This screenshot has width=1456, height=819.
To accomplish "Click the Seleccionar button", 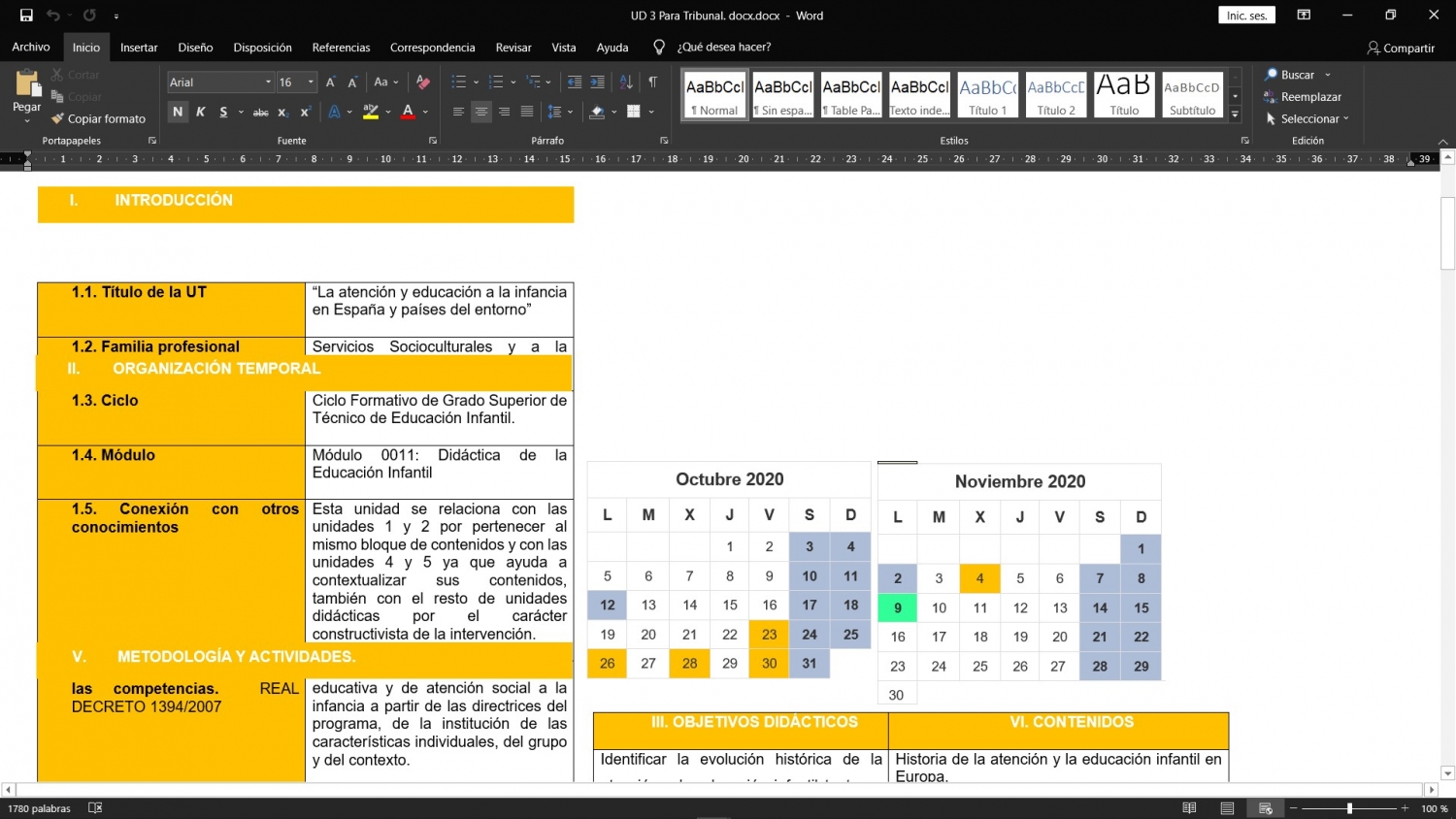I will coord(1307,119).
